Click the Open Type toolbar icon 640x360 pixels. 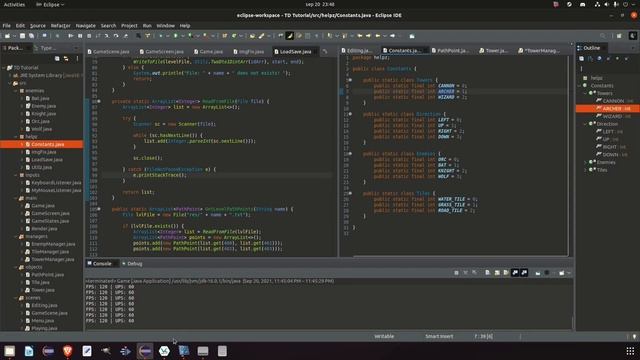[x=252, y=36]
